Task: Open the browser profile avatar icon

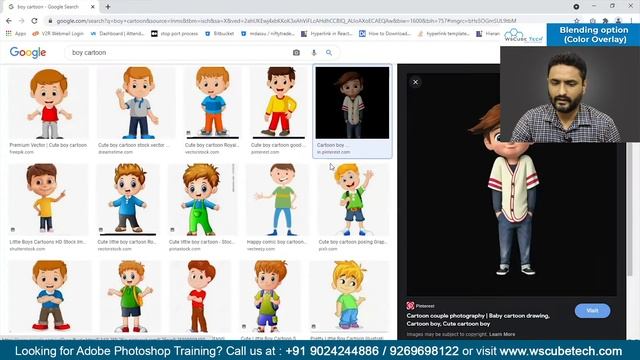Action: click(x=619, y=21)
